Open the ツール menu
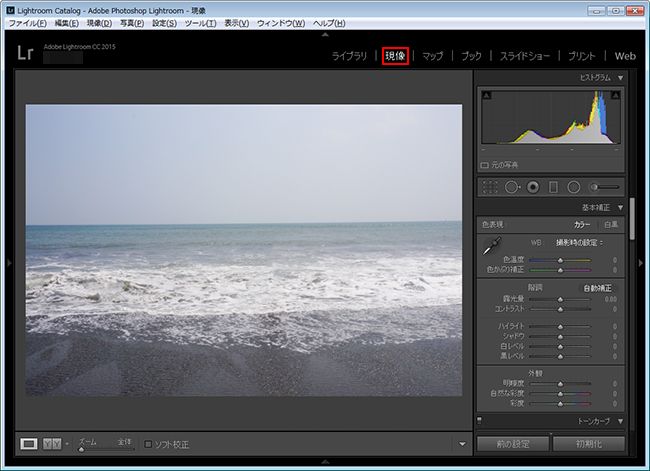 [x=201, y=23]
